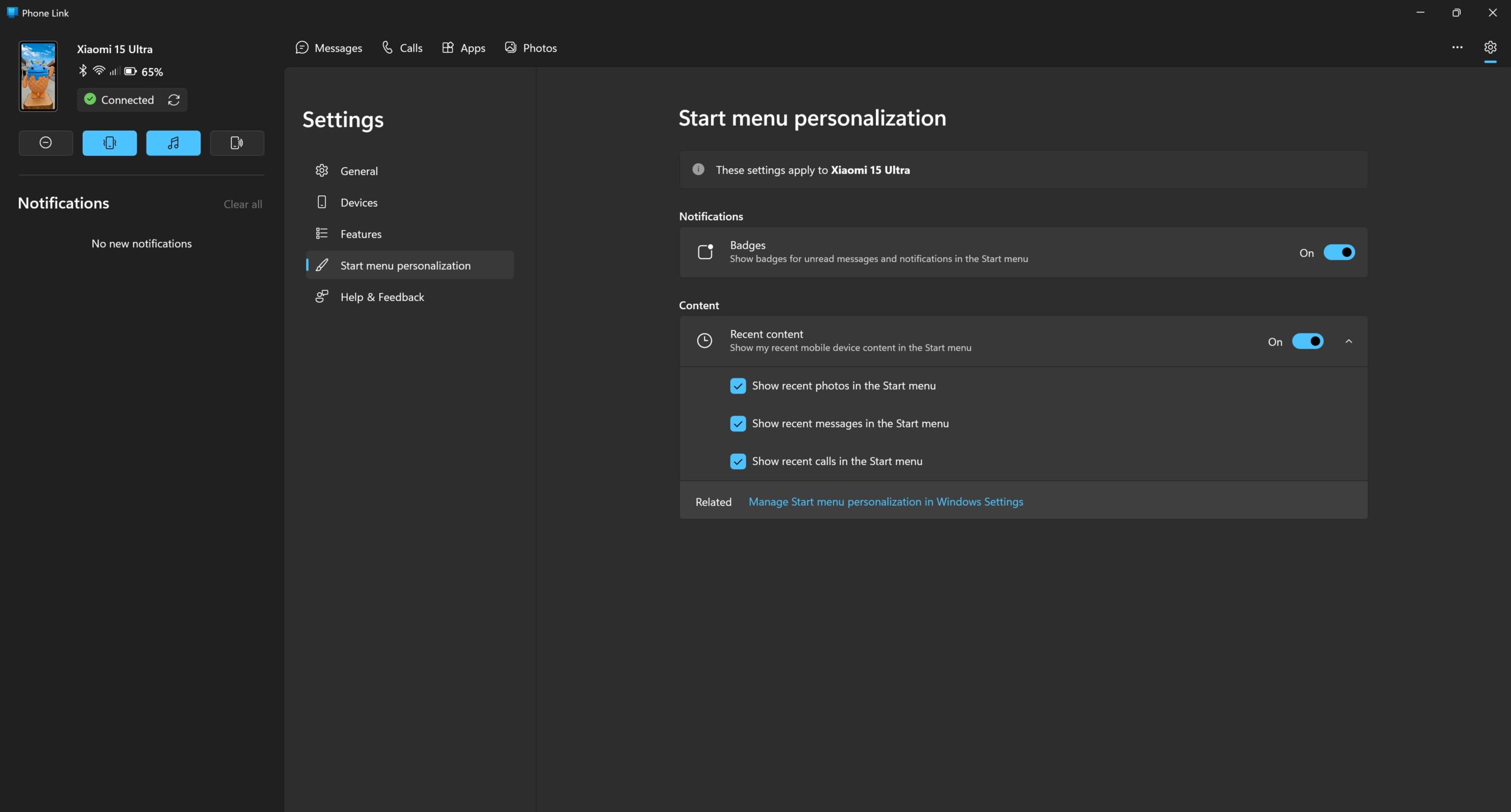Click the phone screen cast icon button
The width and height of the screenshot is (1511, 812).
coord(237,143)
